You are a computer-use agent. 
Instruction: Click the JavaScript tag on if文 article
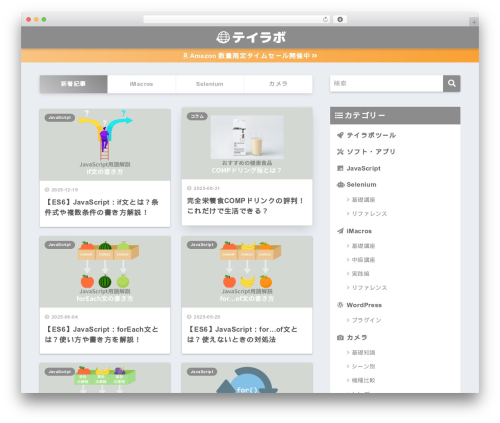[x=60, y=118]
